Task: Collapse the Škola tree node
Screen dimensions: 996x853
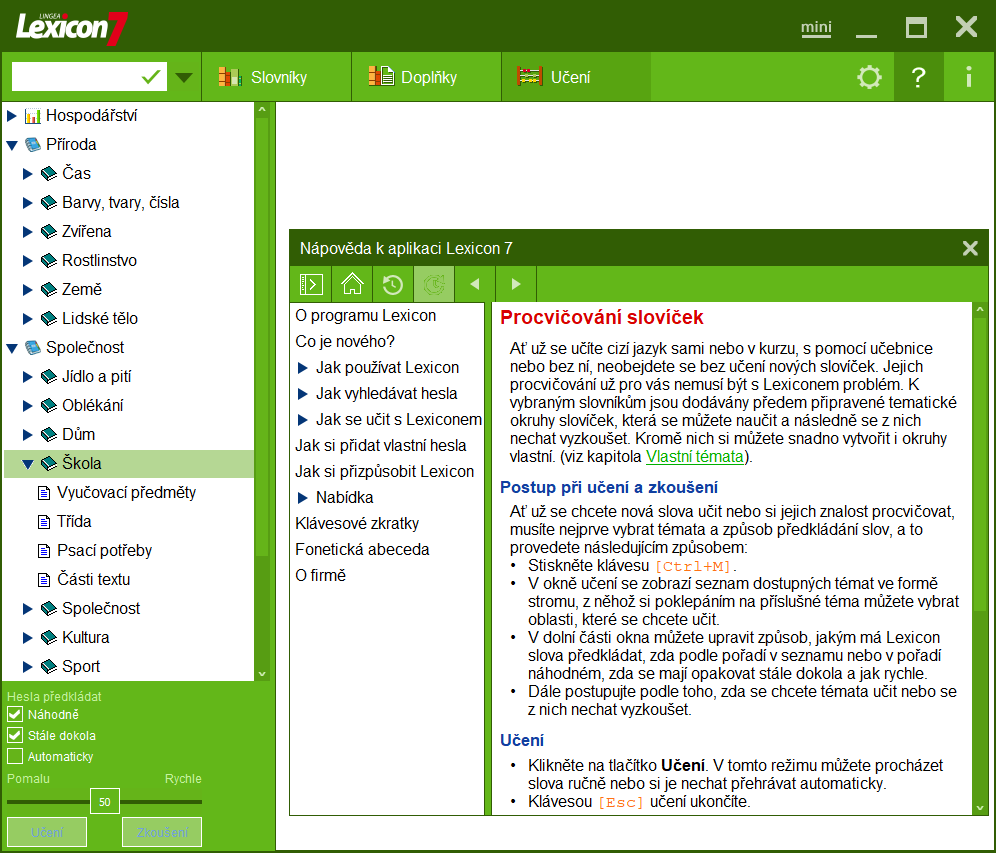Action: [27, 464]
